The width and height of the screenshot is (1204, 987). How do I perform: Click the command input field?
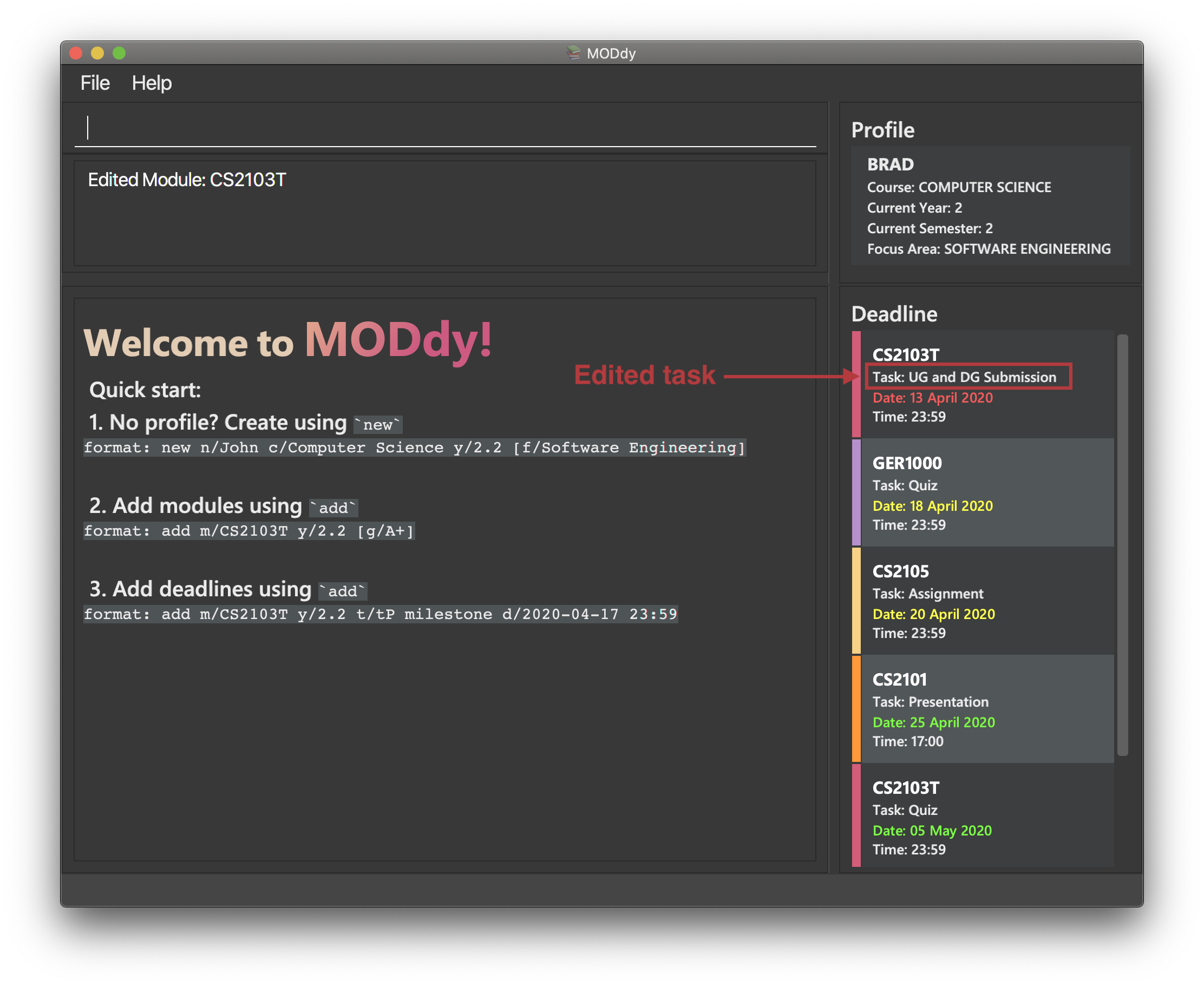[x=445, y=128]
